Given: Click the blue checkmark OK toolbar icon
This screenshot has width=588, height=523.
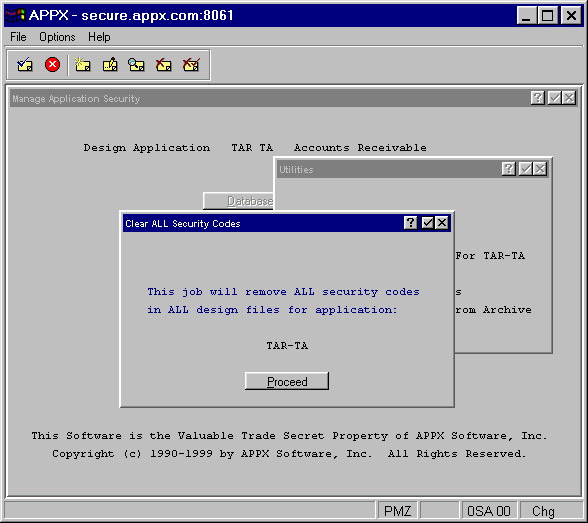Looking at the screenshot, I should (25, 65).
